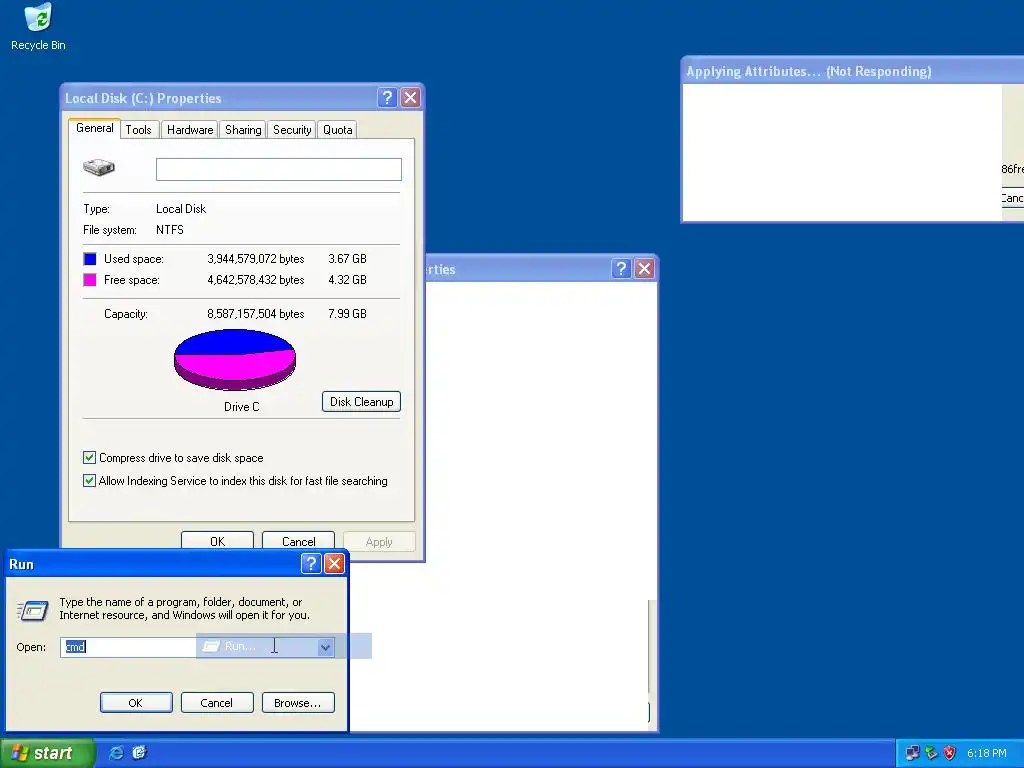Click the NTFS file system value
Viewport: 1024px width, 768px height.
tap(170, 230)
